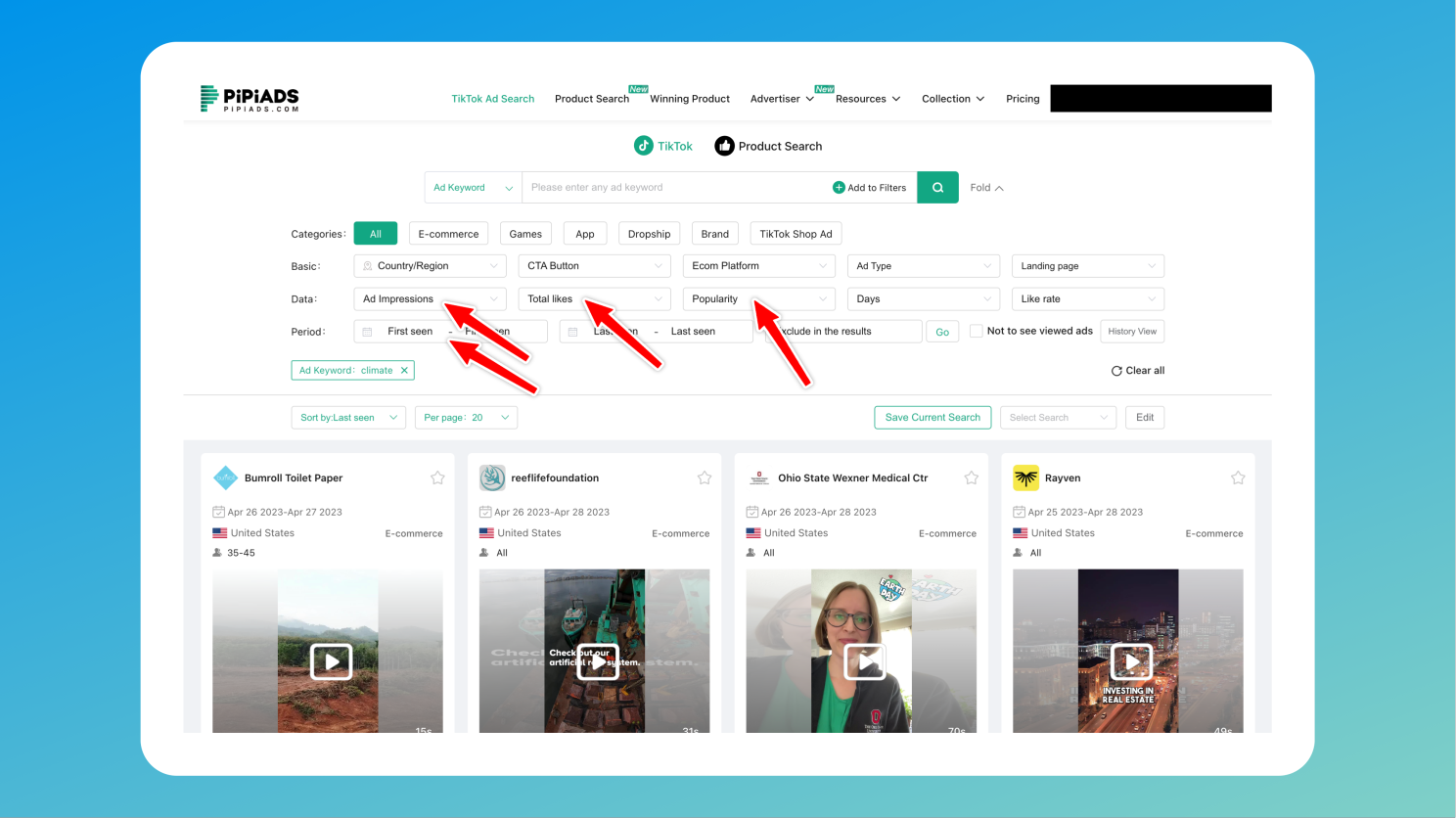The height and width of the screenshot is (818, 1456).
Task: Click the calendar icon in First seen field
Action: point(368,332)
